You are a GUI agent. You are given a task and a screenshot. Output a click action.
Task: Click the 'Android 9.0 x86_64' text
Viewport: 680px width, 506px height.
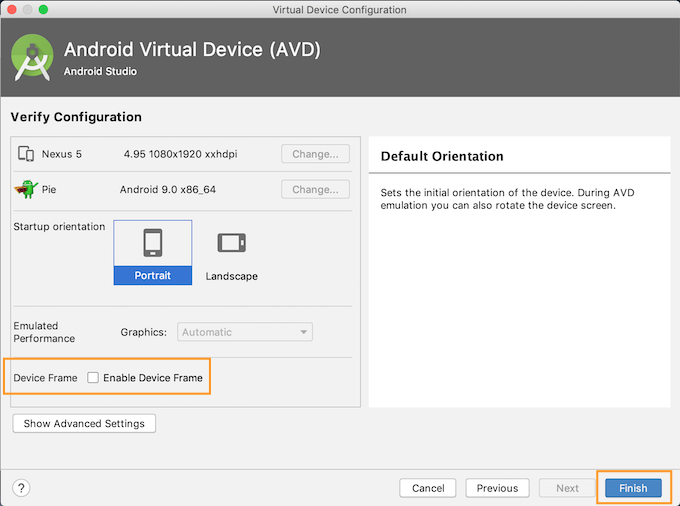(168, 189)
